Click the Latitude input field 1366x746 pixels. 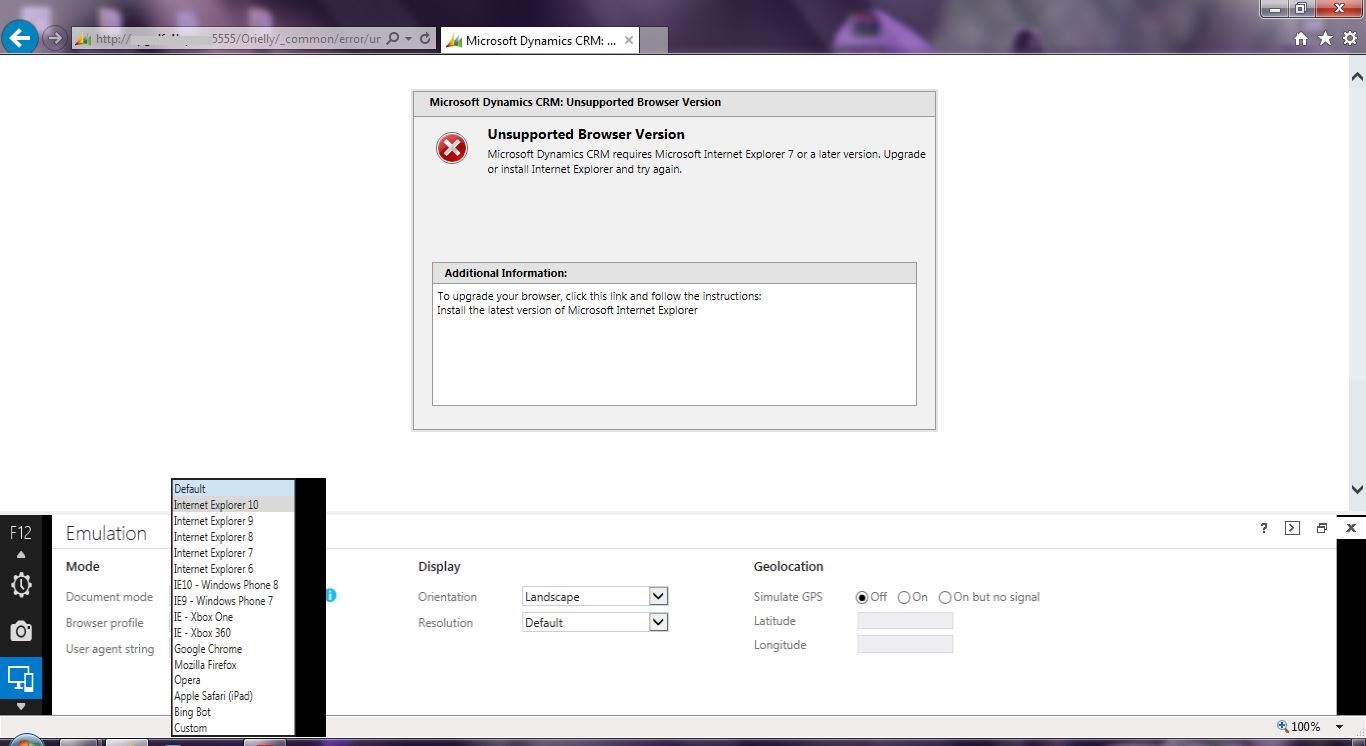905,621
